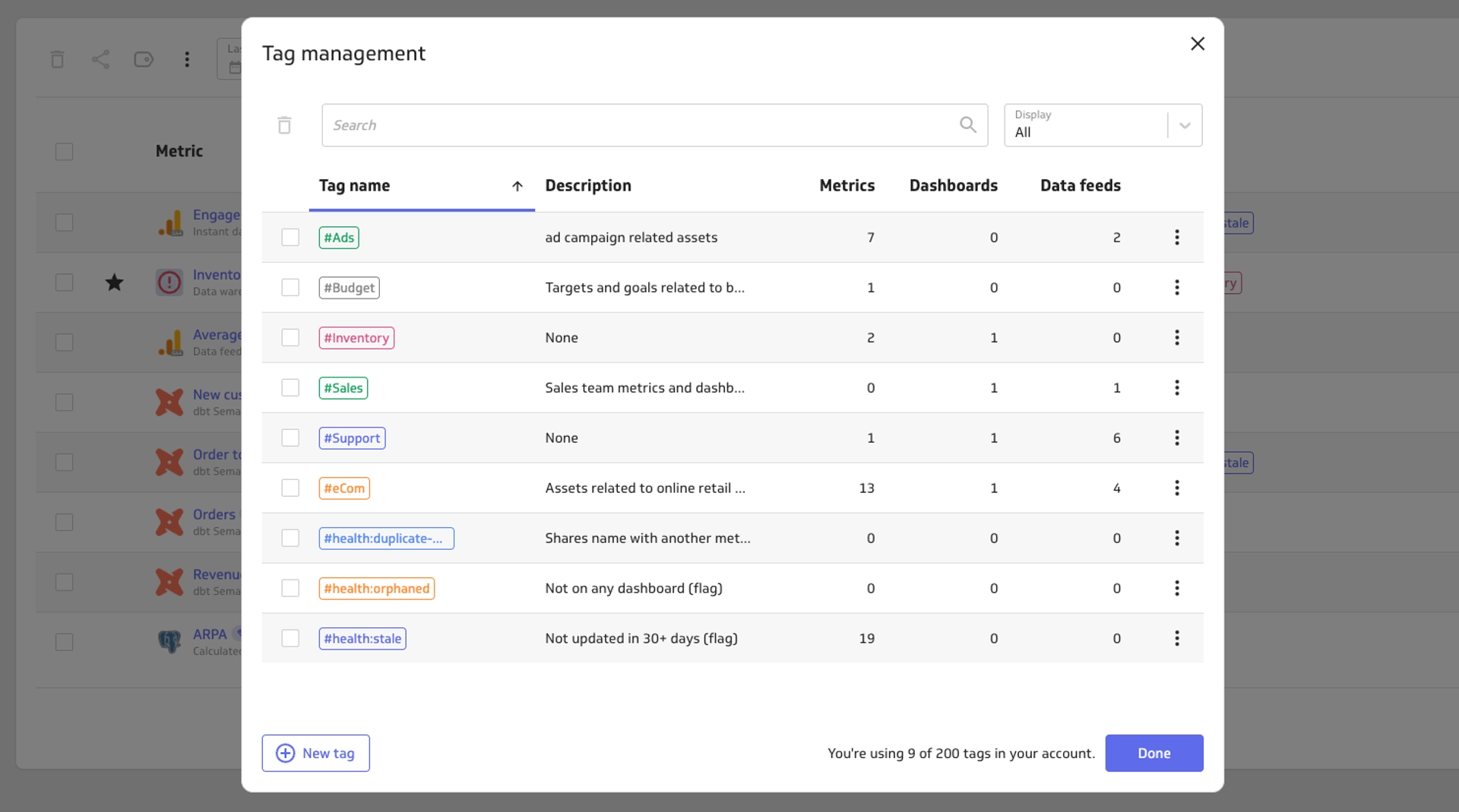The image size is (1459, 812).
Task: Click the New tag button
Action: point(315,753)
